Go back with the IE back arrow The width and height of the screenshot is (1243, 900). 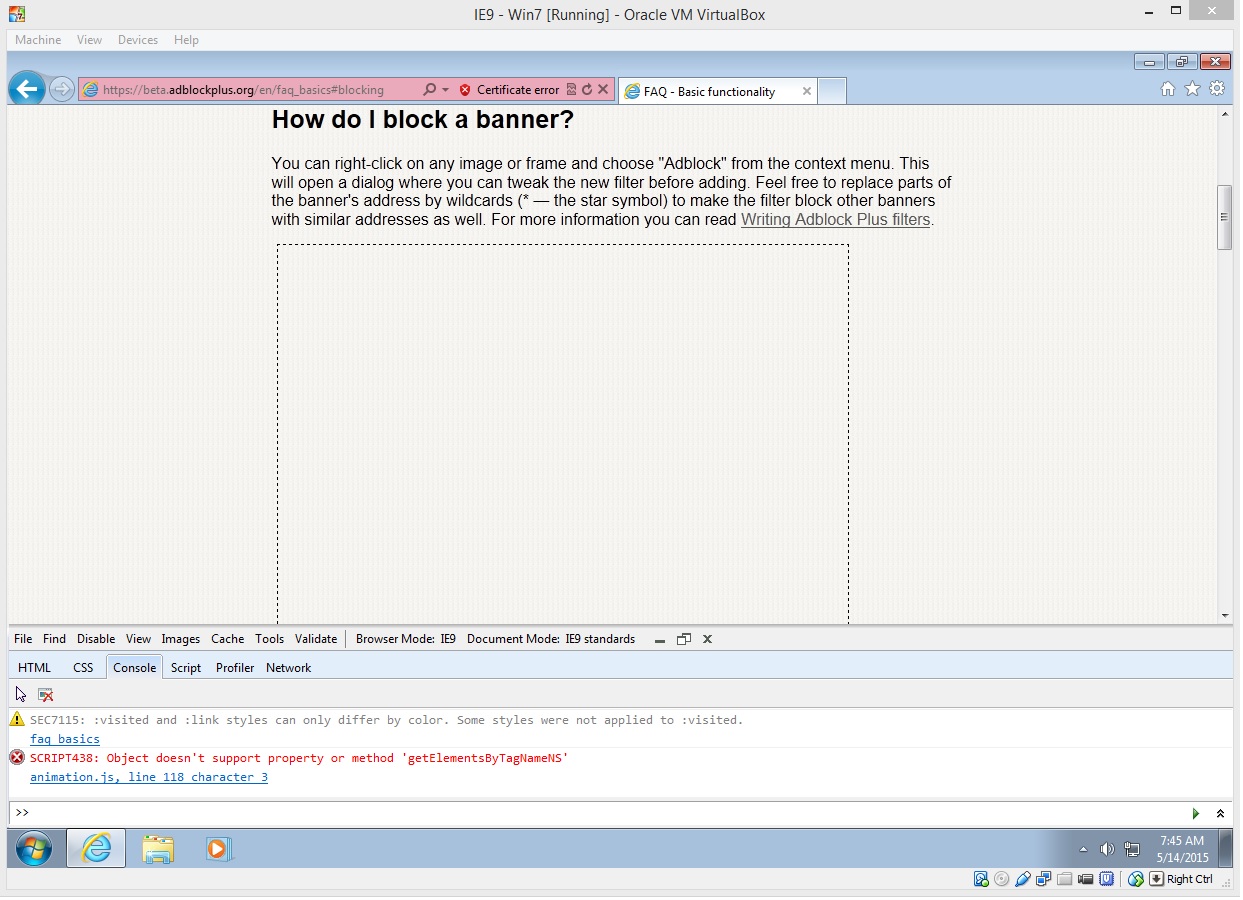click(27, 89)
